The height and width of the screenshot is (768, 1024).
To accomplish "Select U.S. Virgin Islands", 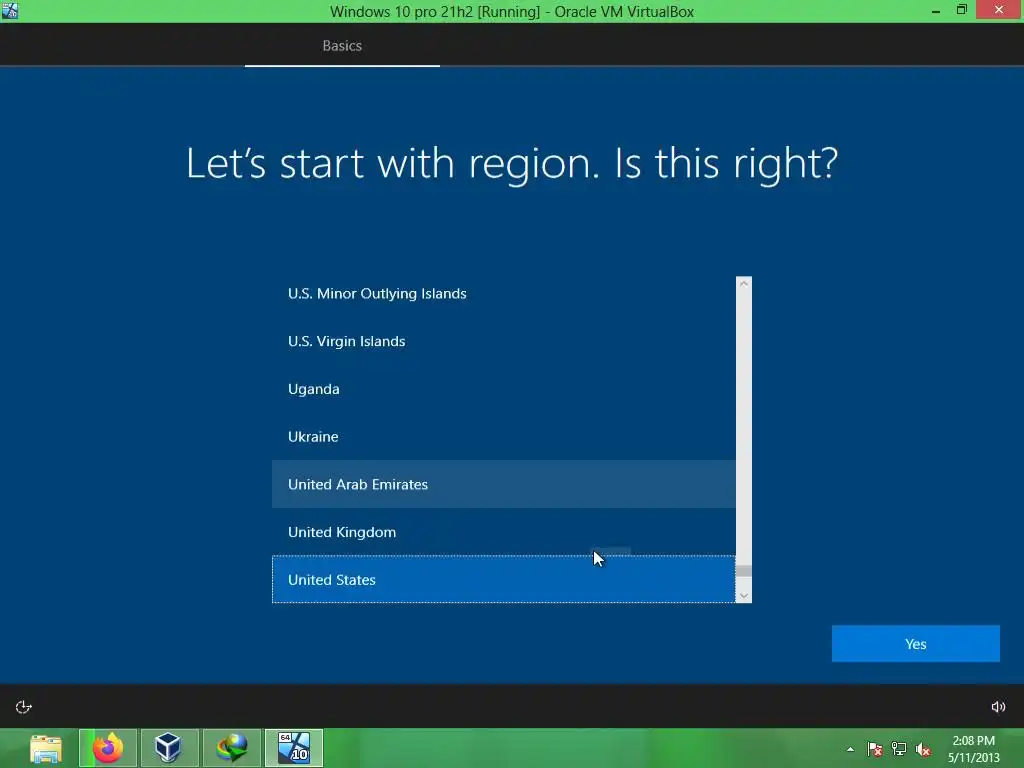I will coord(504,342).
